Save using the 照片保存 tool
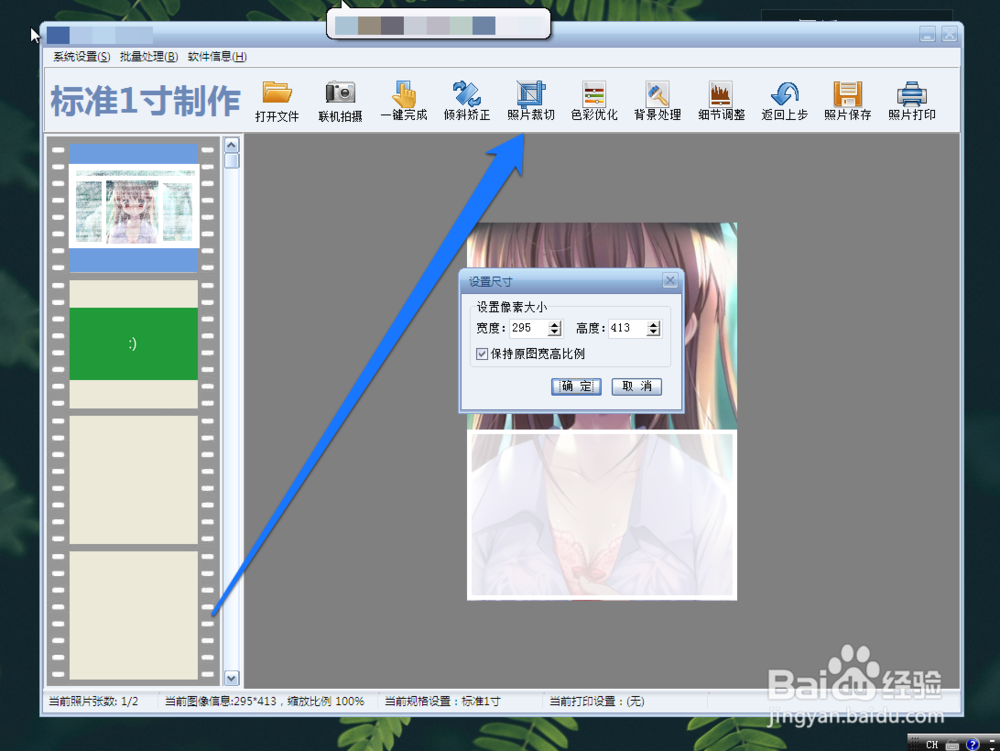 click(848, 101)
